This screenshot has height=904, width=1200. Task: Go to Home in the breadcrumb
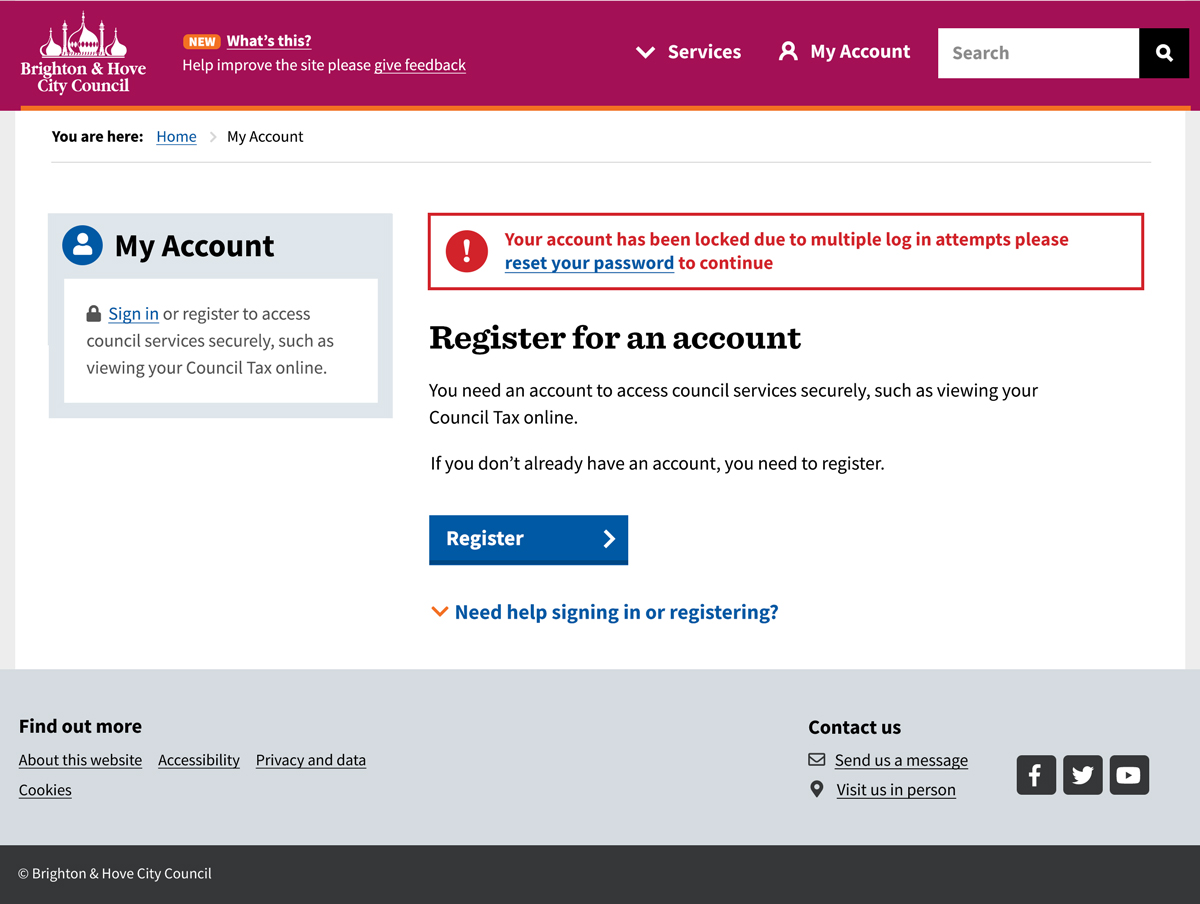(x=176, y=137)
